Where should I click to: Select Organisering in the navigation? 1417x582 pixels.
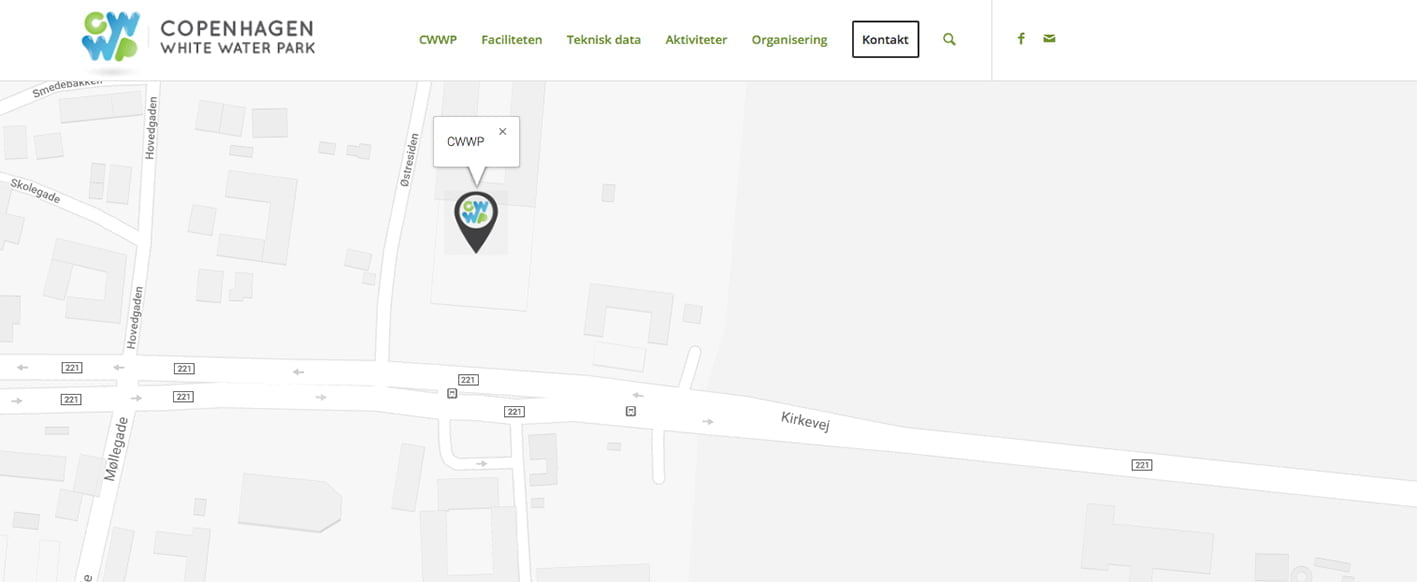[x=789, y=40]
